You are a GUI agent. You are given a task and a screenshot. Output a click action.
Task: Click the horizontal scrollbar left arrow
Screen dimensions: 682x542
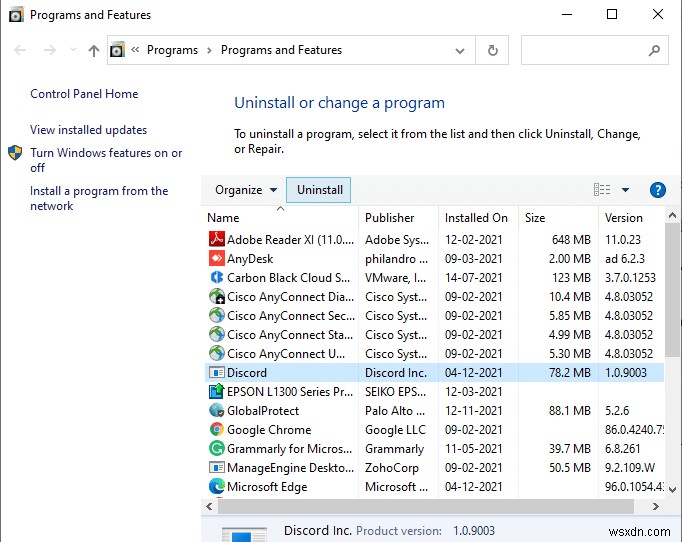coord(209,506)
